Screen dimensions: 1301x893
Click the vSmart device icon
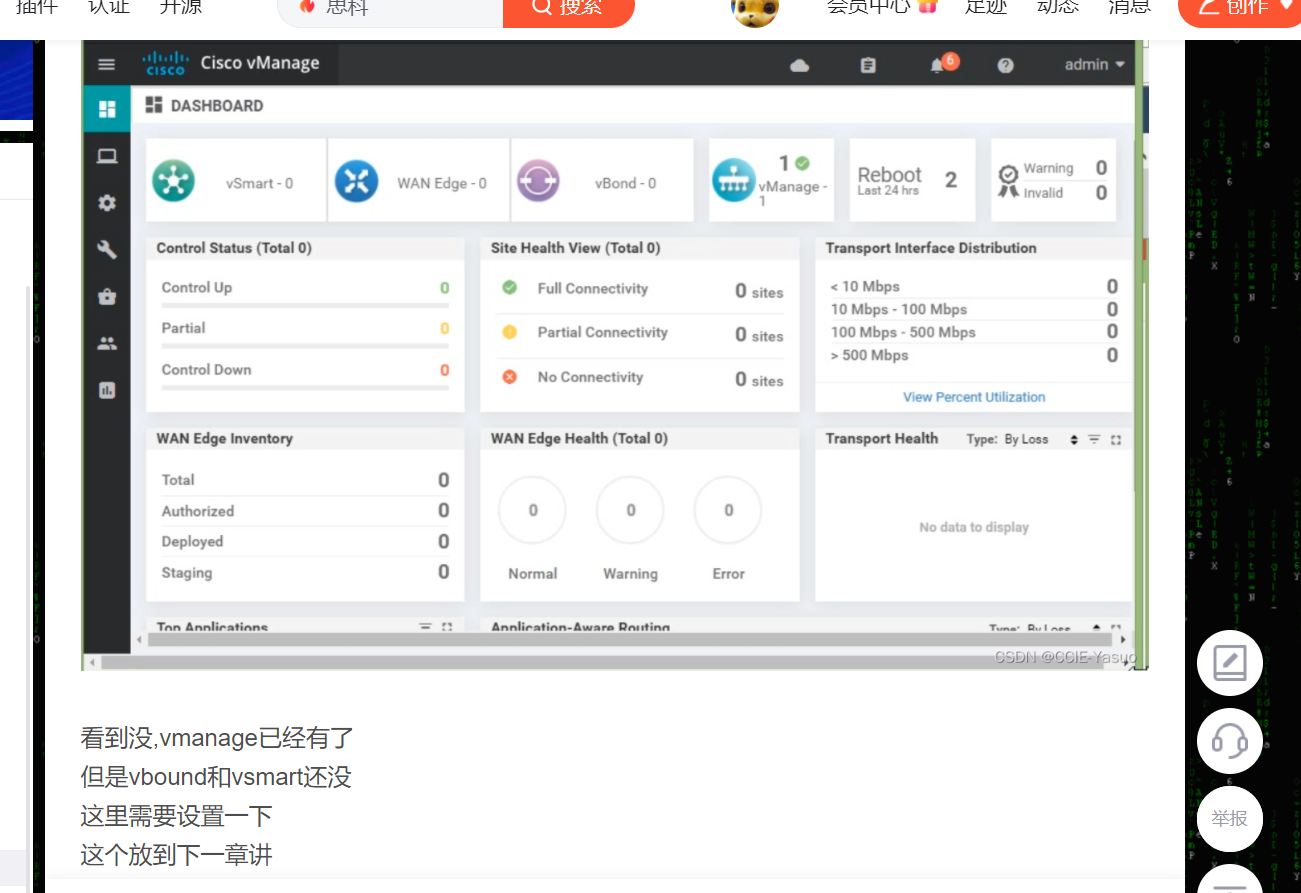[173, 181]
